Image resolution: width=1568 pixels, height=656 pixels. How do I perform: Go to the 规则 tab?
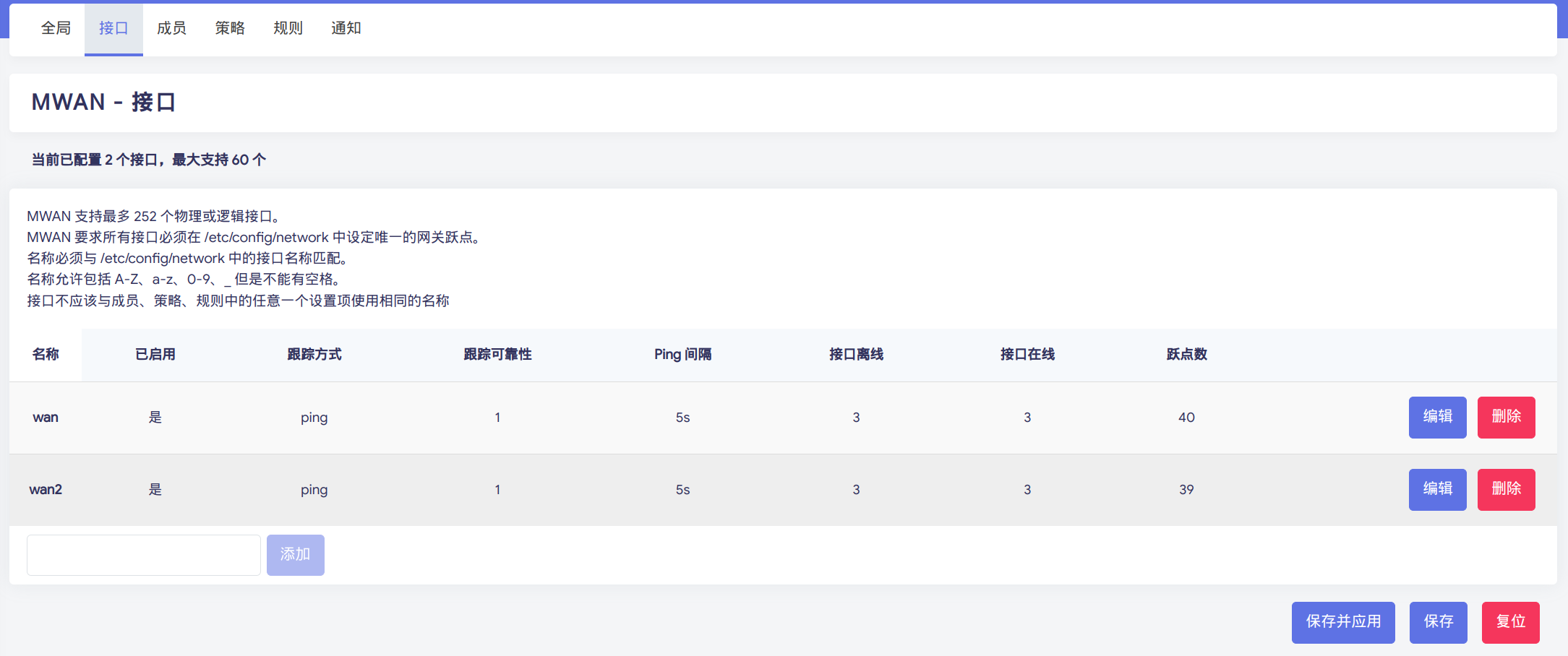click(288, 28)
